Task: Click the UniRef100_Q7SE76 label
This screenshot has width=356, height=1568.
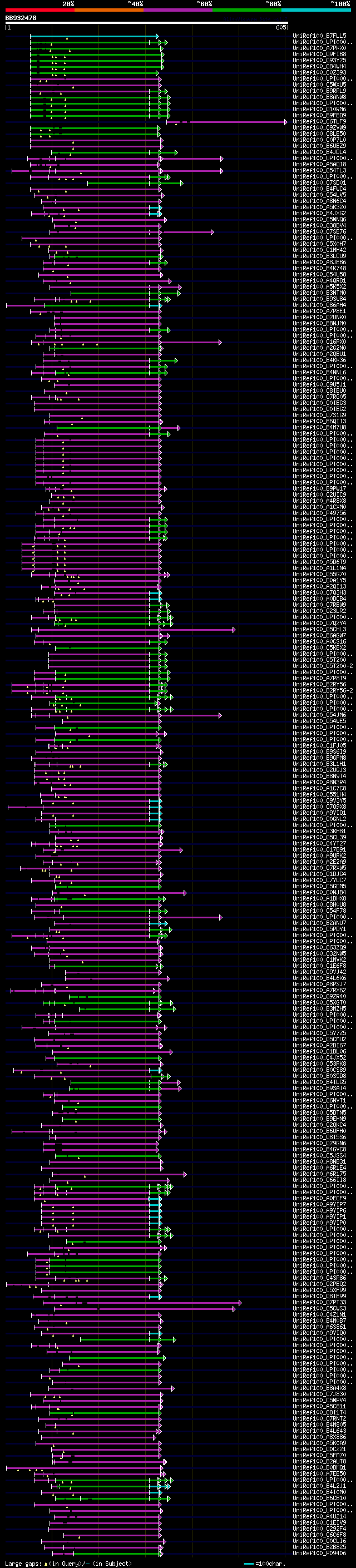Action: click(319, 232)
